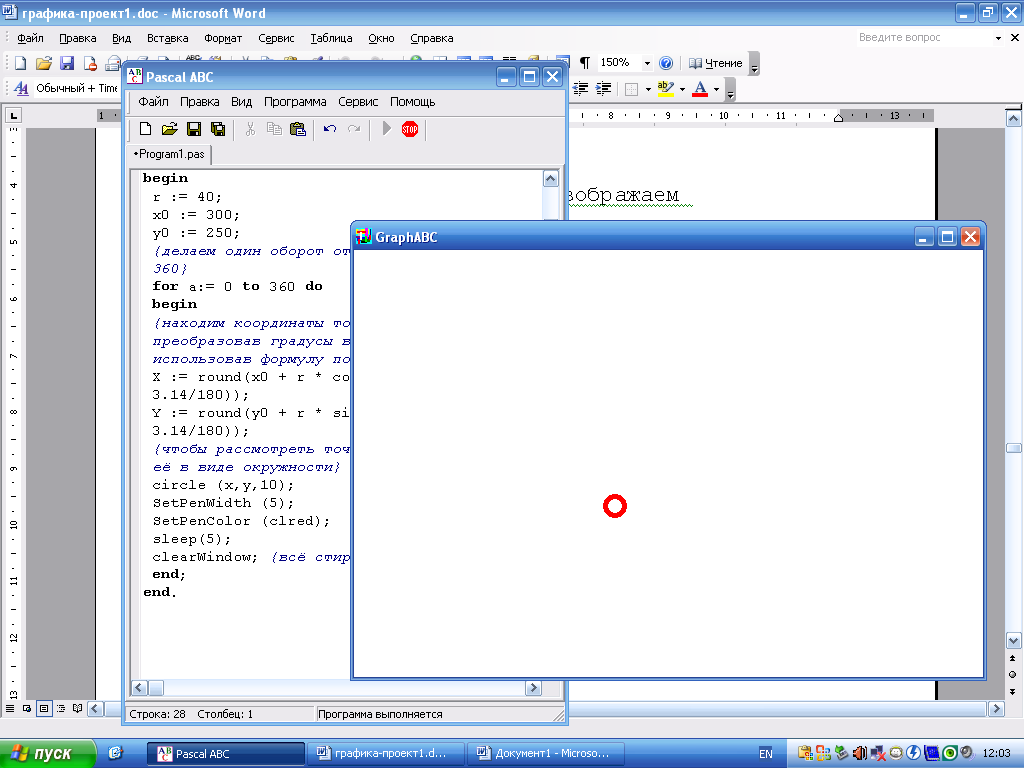Open the Windows пуск start button

(47, 753)
